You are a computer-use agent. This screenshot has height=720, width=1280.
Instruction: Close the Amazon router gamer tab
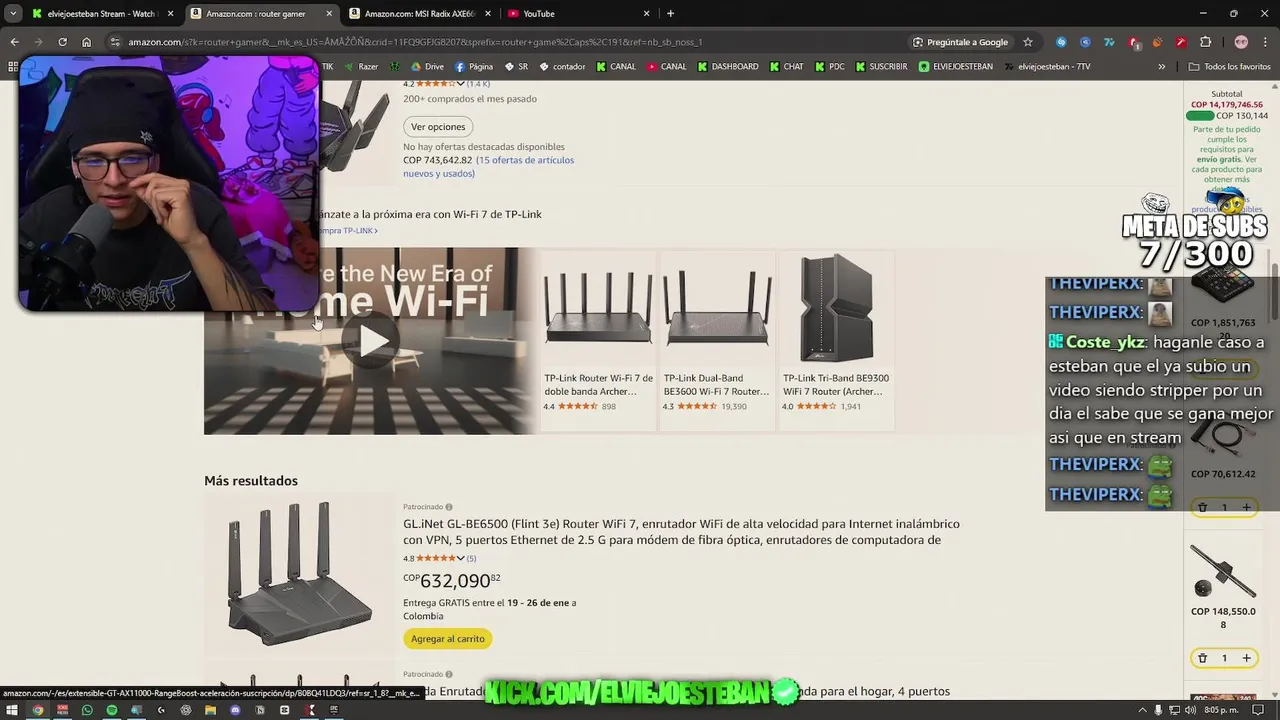(329, 13)
